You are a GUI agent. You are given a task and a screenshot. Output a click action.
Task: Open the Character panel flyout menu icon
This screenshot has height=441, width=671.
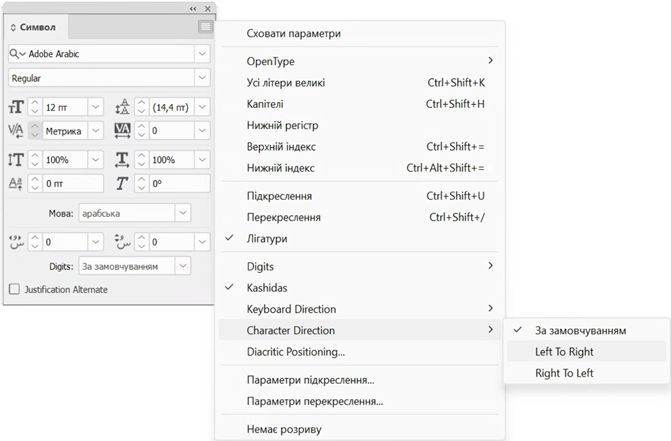(x=205, y=27)
